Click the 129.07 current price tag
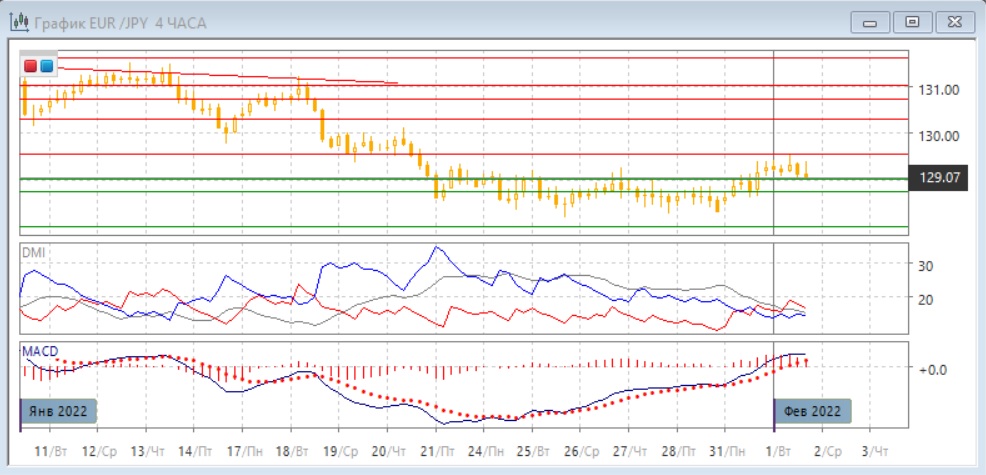This screenshot has height=475, width=986. pyautogui.click(x=939, y=178)
